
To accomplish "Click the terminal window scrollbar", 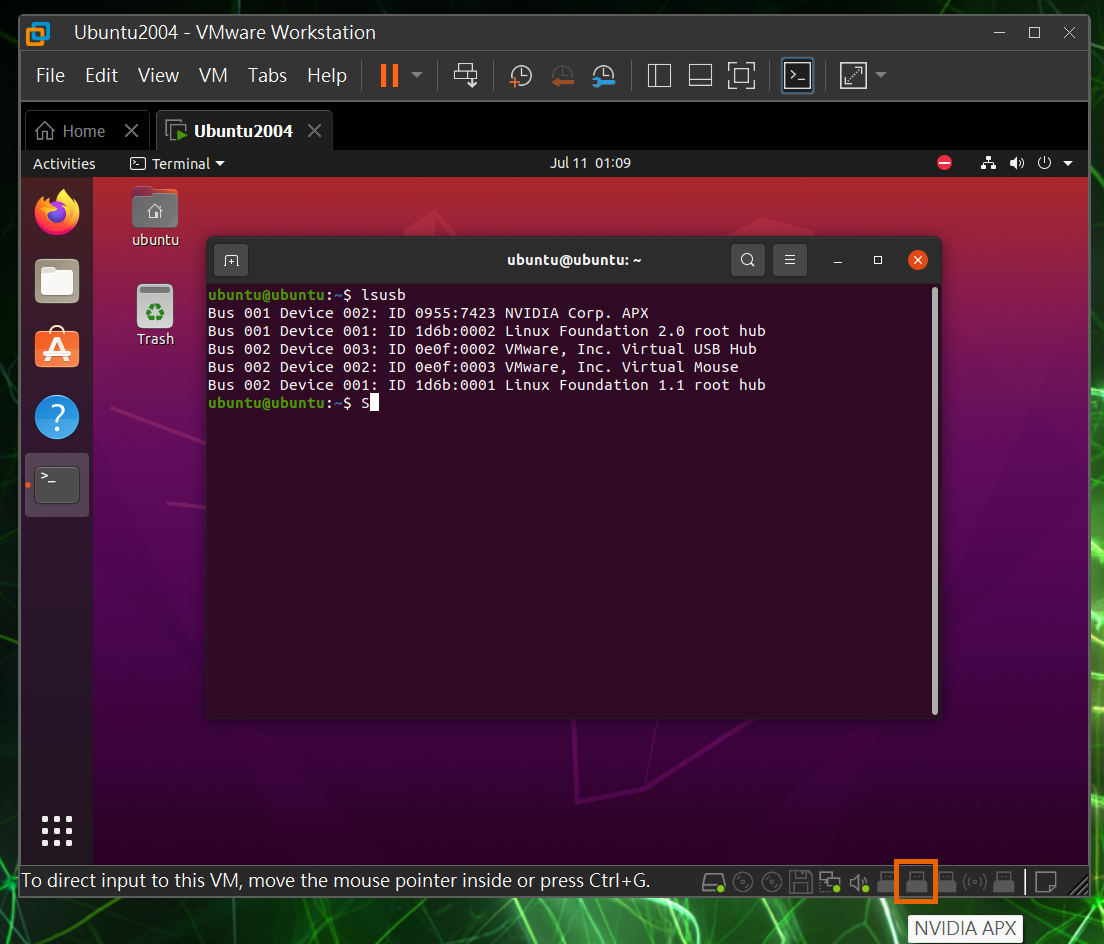I will pos(935,500).
